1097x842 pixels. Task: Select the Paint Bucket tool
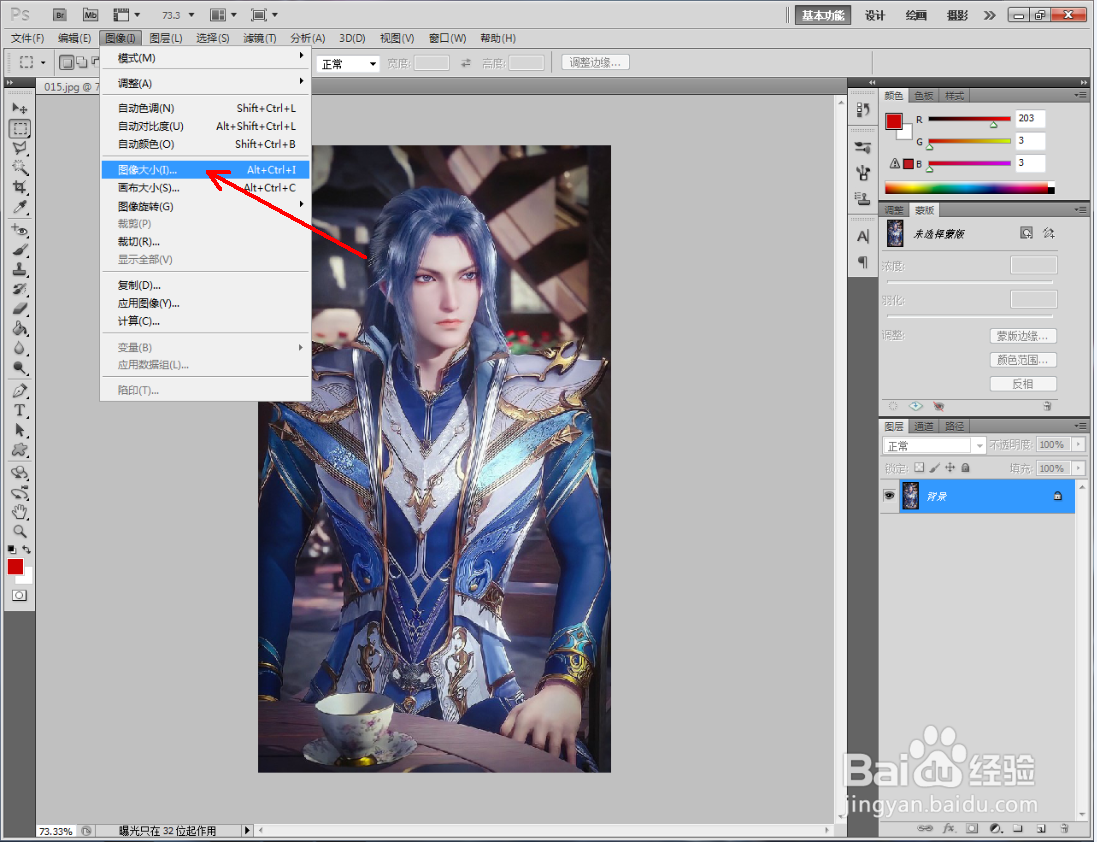click(20, 328)
